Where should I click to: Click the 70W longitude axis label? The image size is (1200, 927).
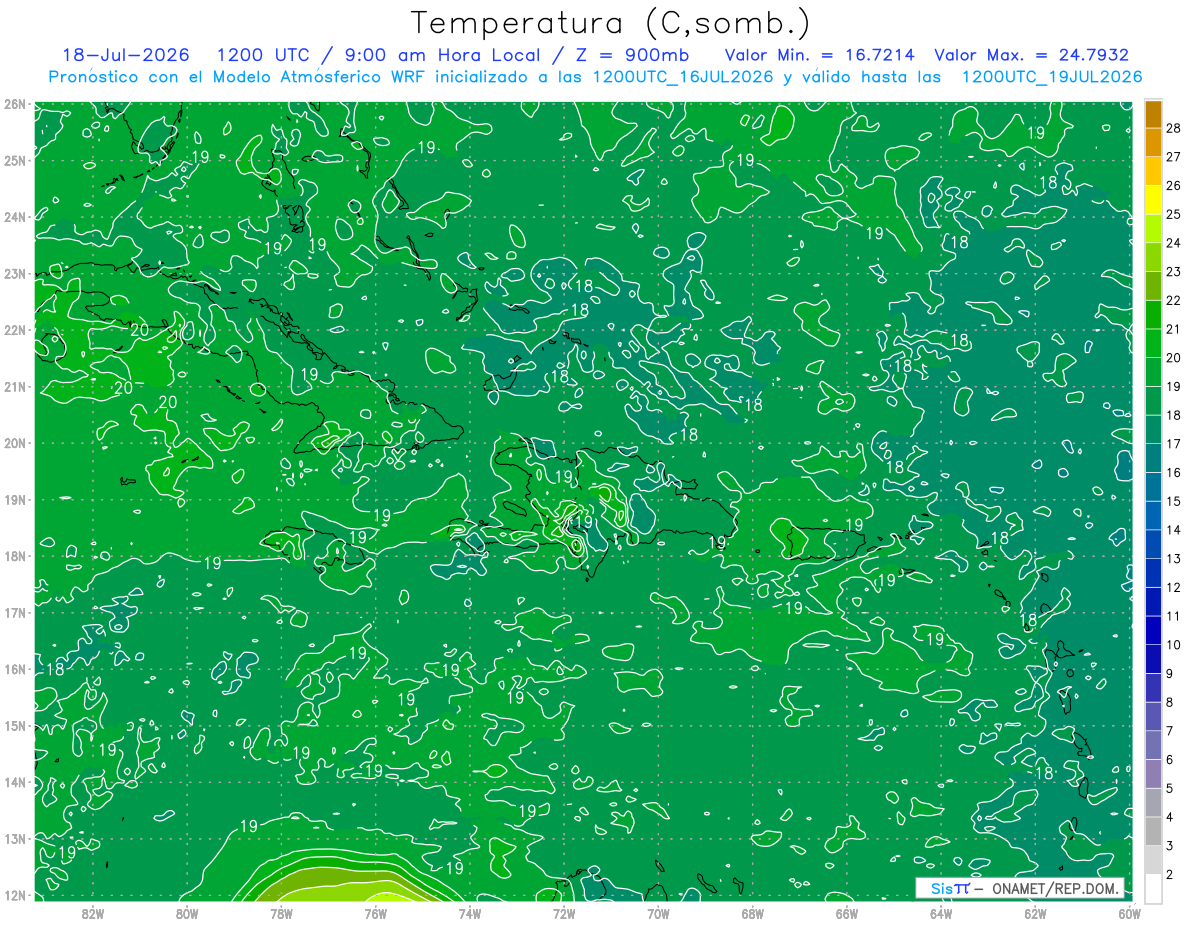click(x=658, y=913)
